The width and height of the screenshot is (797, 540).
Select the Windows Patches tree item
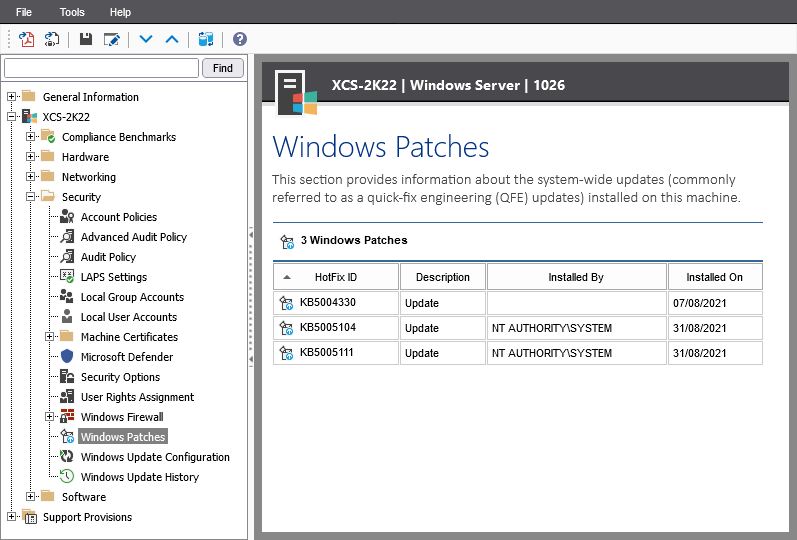(123, 437)
